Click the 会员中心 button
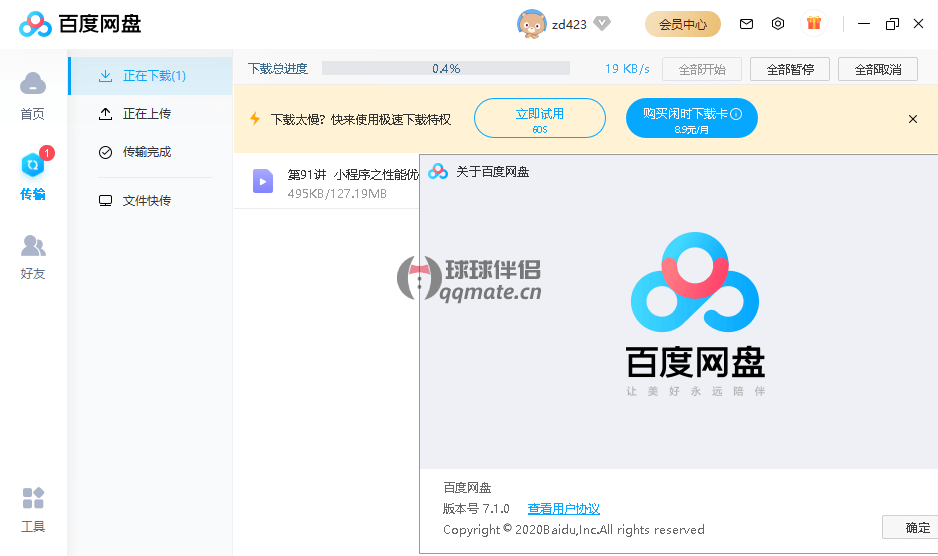Screen dimensions: 938x556 (x=683, y=24)
